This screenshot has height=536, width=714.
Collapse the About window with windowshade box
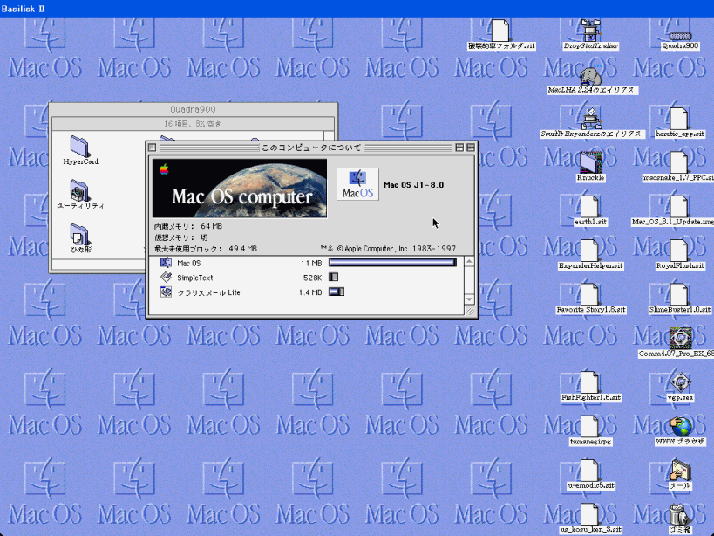tap(472, 147)
